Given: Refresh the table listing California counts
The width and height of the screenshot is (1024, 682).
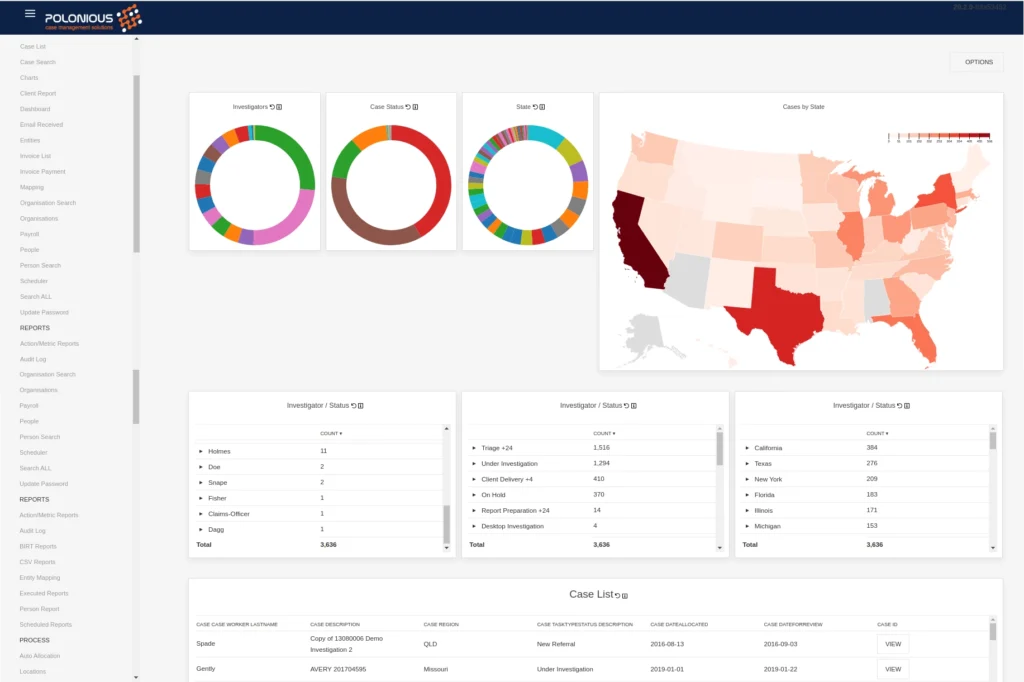Looking at the screenshot, I should click(900, 405).
